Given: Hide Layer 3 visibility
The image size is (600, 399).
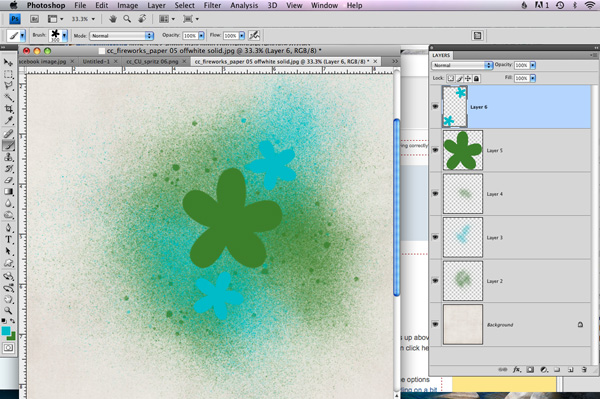Looking at the screenshot, I should (x=435, y=237).
